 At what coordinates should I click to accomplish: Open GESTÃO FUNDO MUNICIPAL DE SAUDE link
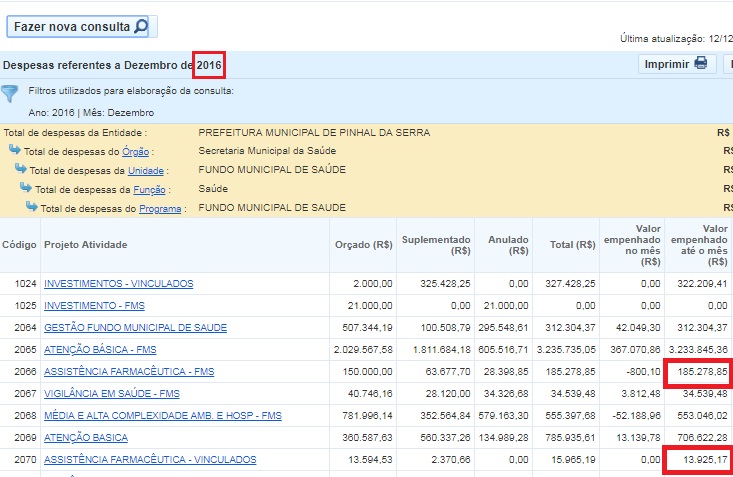coord(135,328)
